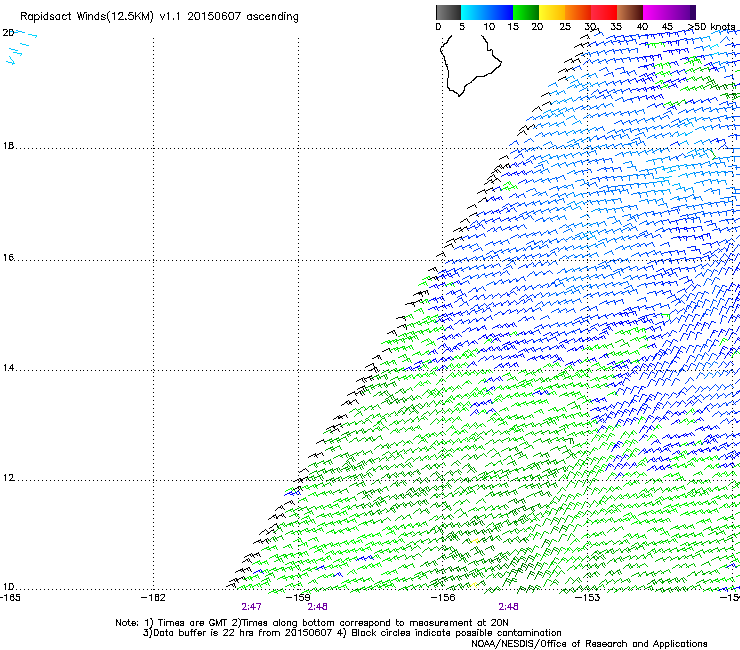Image resolution: width=740 pixels, height=650 pixels.
Task: Click the '5' legend scale label
Action: 462,27
